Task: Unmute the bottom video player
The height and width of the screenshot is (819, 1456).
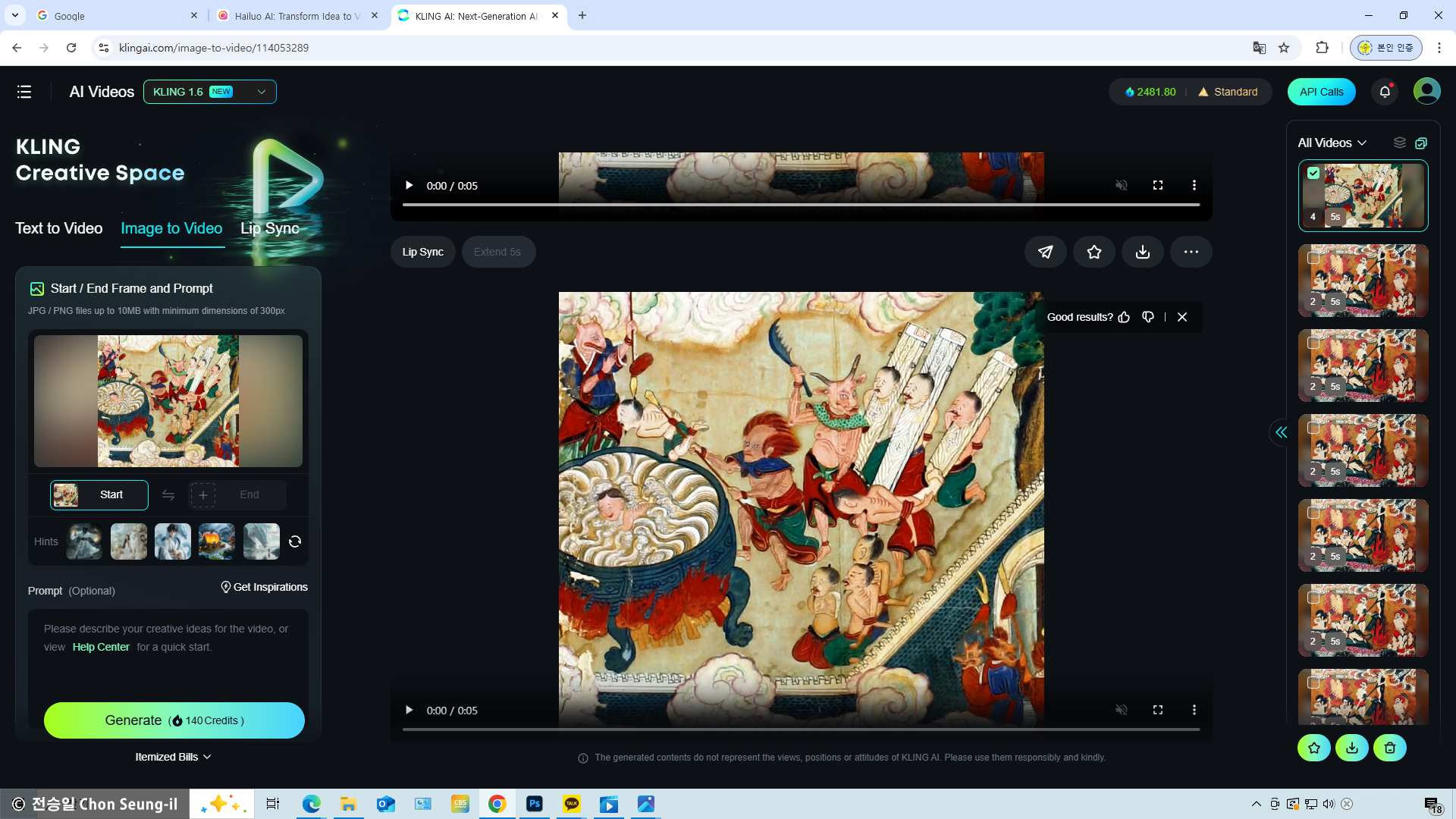Action: (x=1121, y=710)
